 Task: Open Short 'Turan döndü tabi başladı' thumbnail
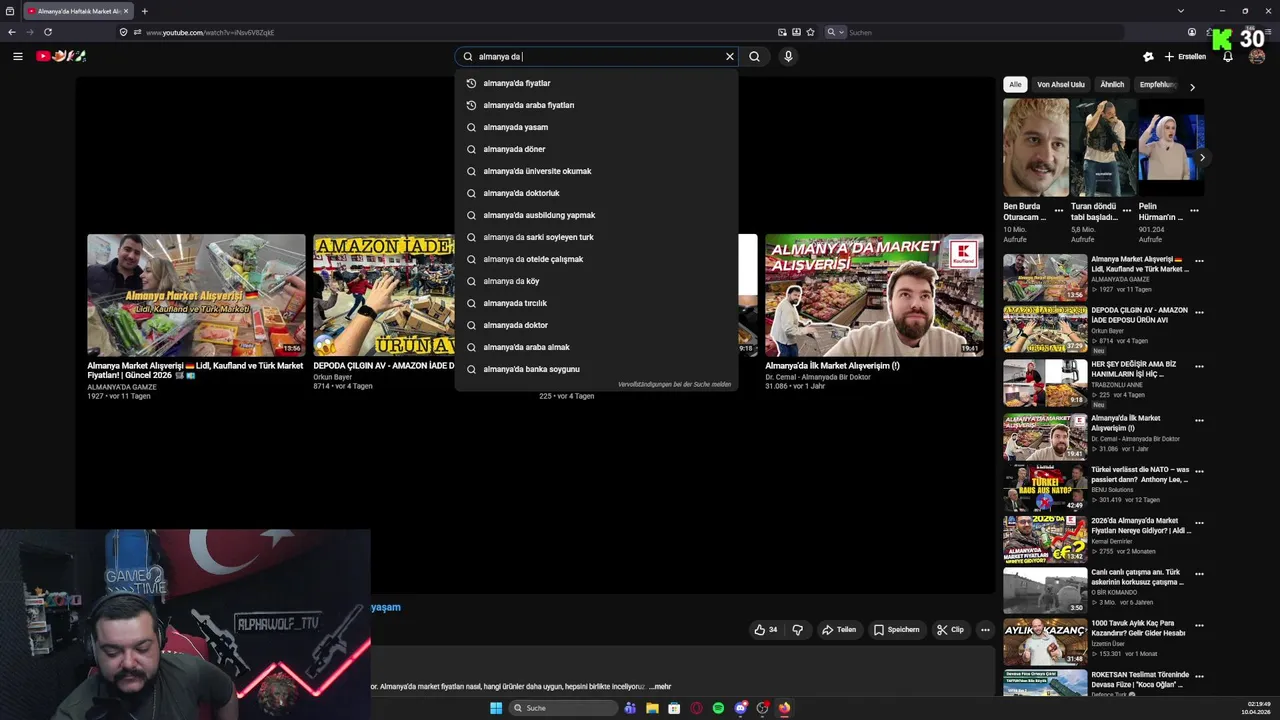[1103, 147]
